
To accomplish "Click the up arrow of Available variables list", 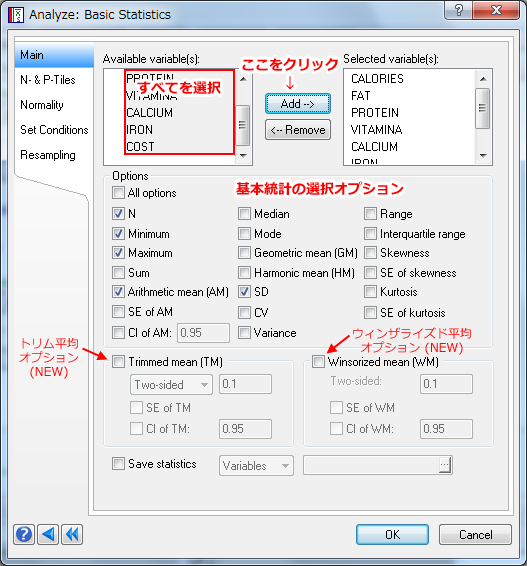I will (243, 79).
